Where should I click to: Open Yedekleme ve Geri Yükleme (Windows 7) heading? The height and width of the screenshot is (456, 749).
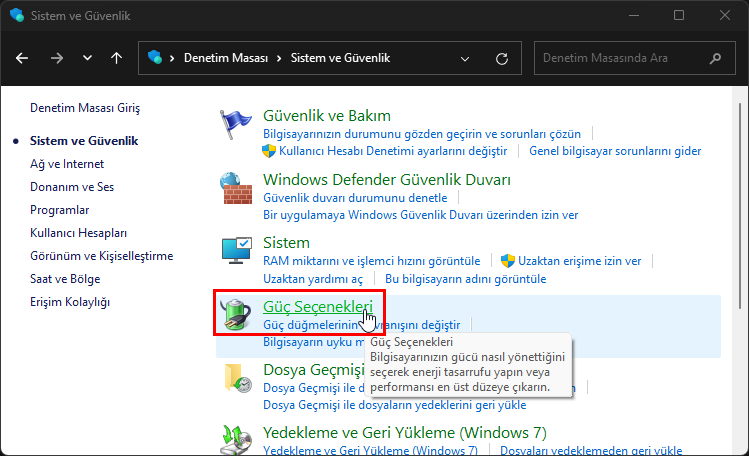[x=405, y=433]
